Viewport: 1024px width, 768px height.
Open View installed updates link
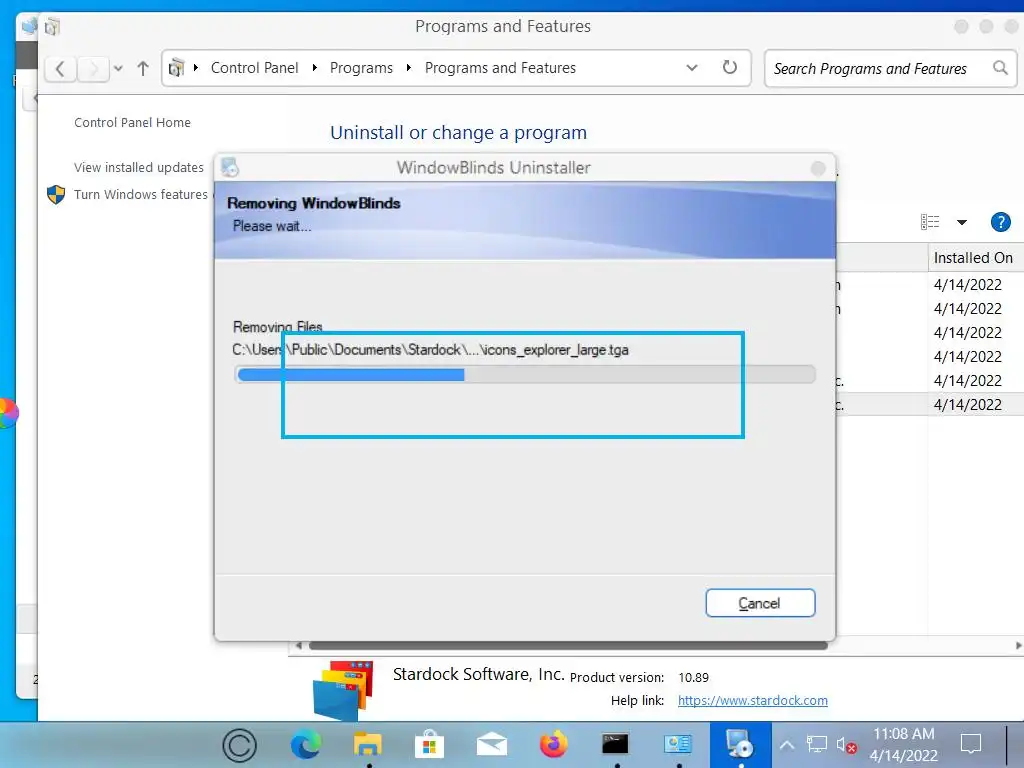(x=138, y=168)
